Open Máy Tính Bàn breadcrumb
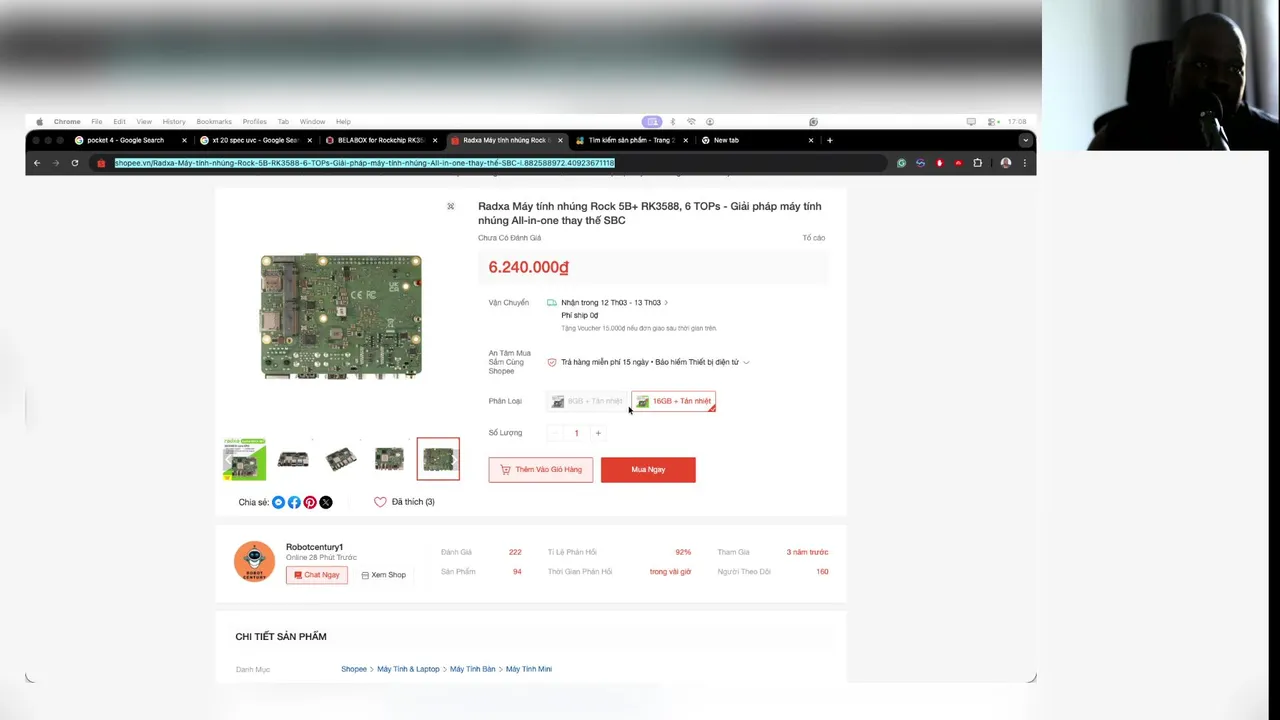Viewport: 1280px width, 720px height. [x=472, y=669]
